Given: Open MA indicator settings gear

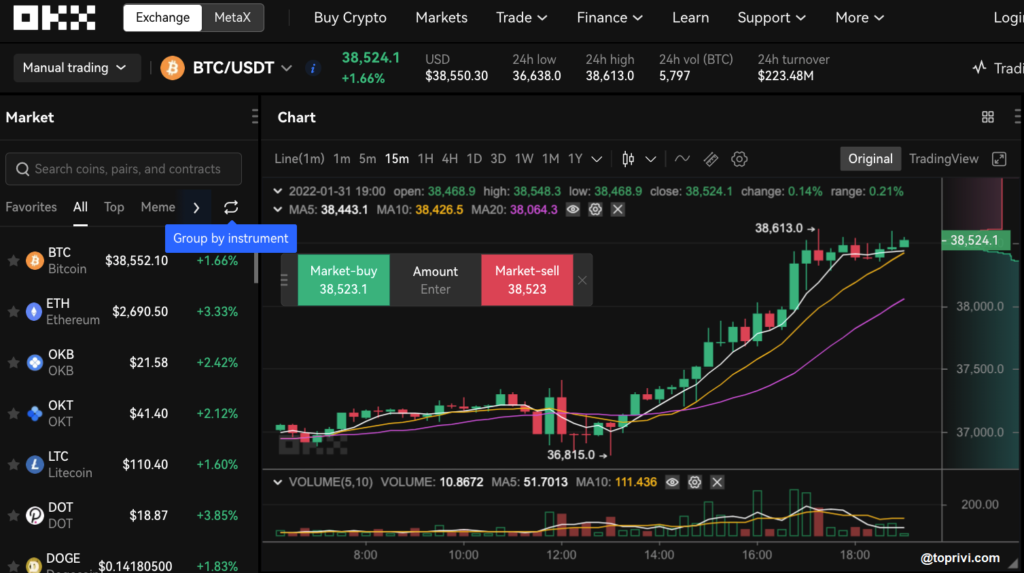Looking at the screenshot, I should (x=595, y=210).
